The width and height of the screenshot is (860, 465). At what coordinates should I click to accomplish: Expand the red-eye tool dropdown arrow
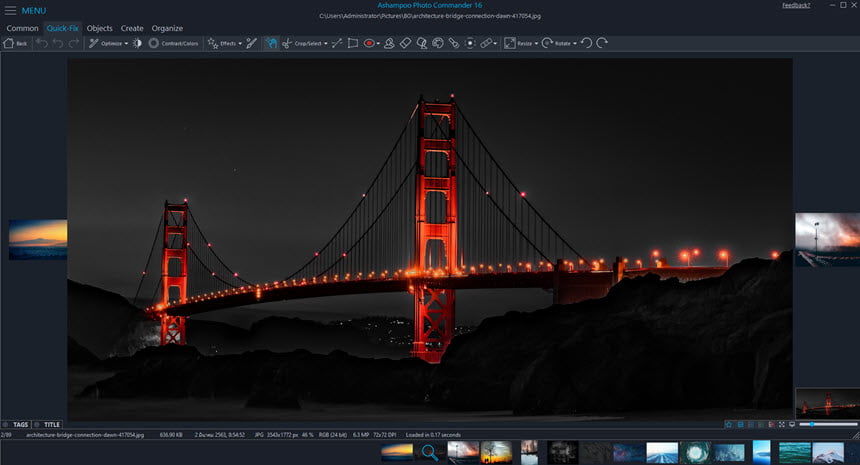(x=378, y=43)
